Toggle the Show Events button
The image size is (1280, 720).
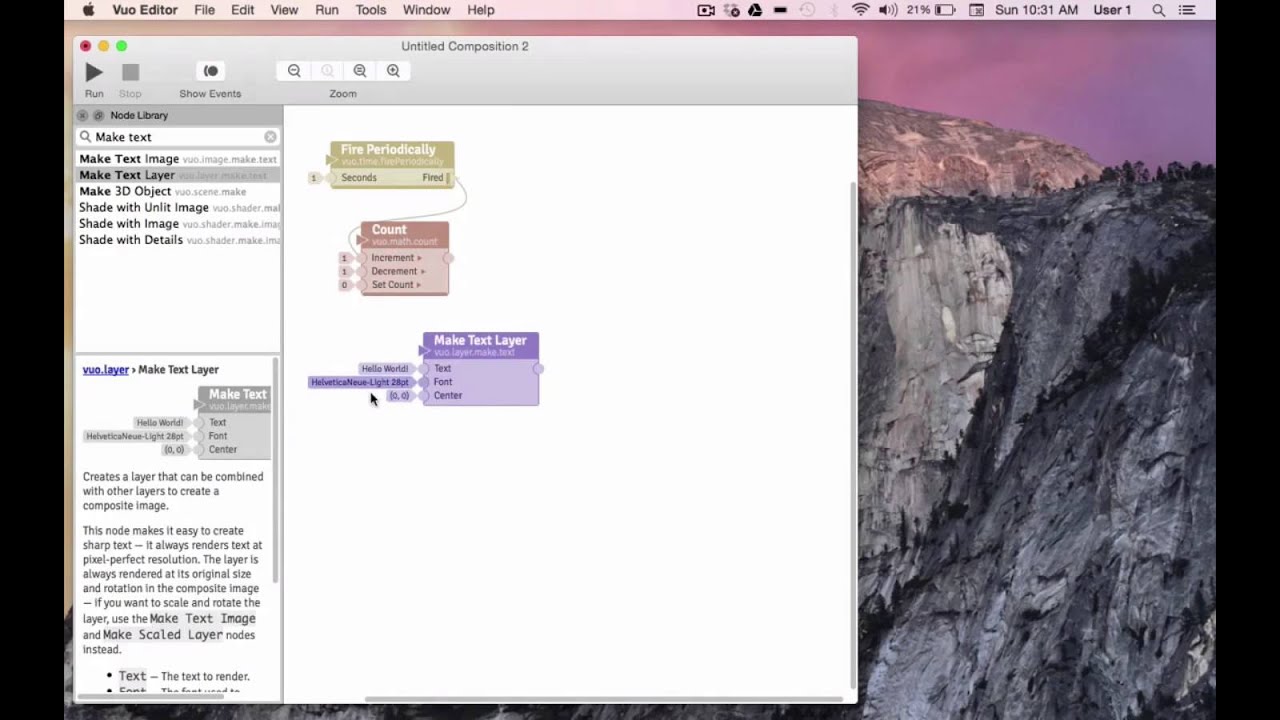[x=210, y=71]
